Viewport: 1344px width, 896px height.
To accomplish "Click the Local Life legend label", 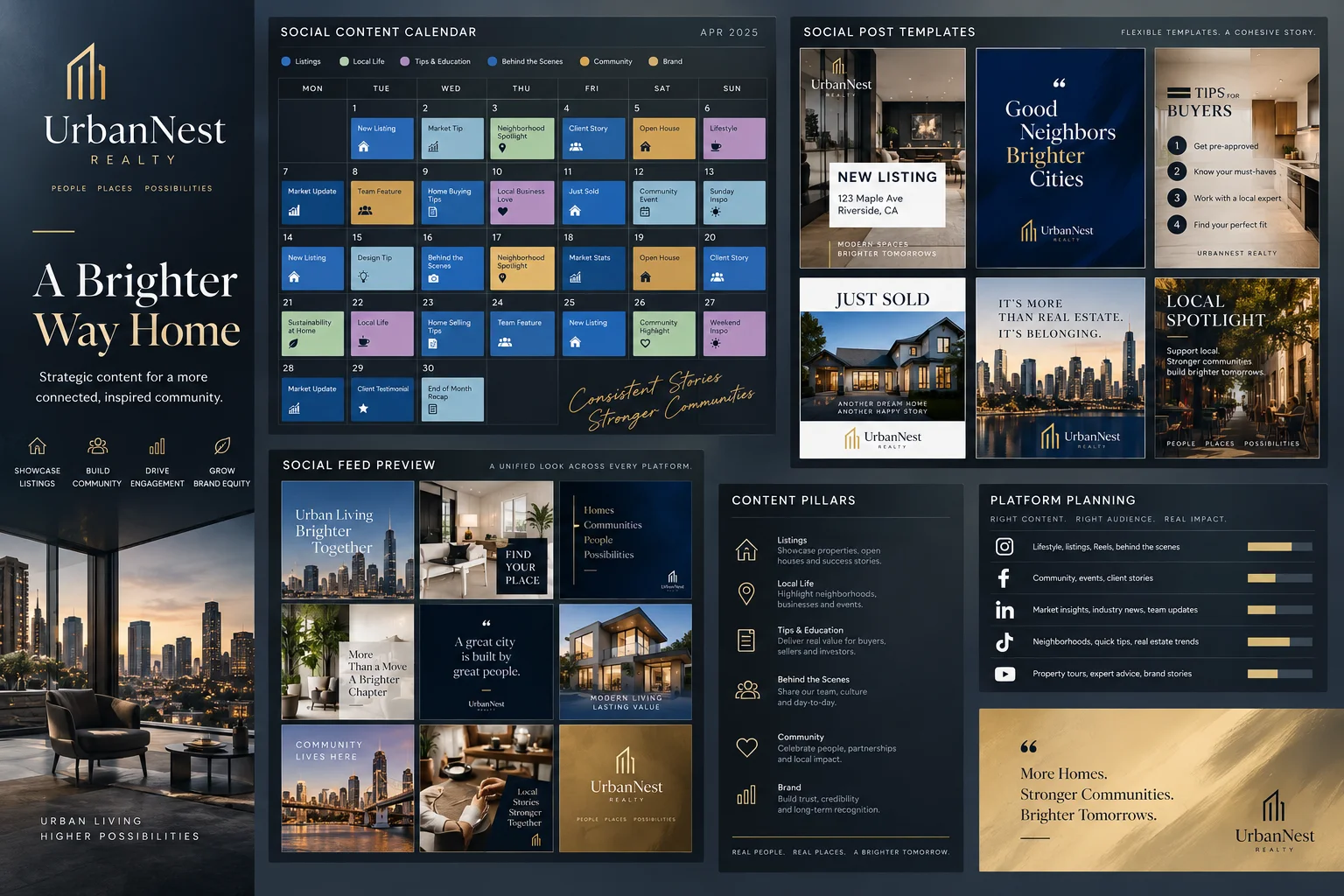I will (368, 61).
